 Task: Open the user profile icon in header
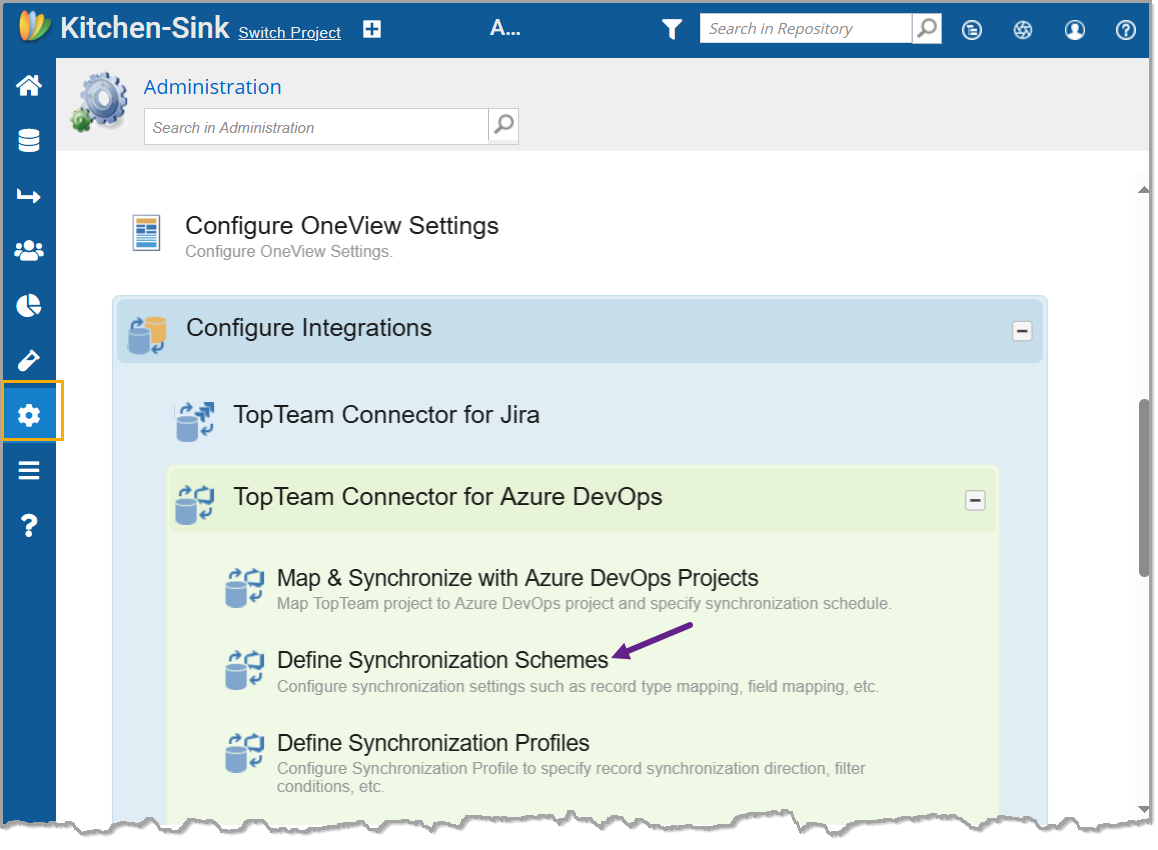pyautogui.click(x=1075, y=30)
